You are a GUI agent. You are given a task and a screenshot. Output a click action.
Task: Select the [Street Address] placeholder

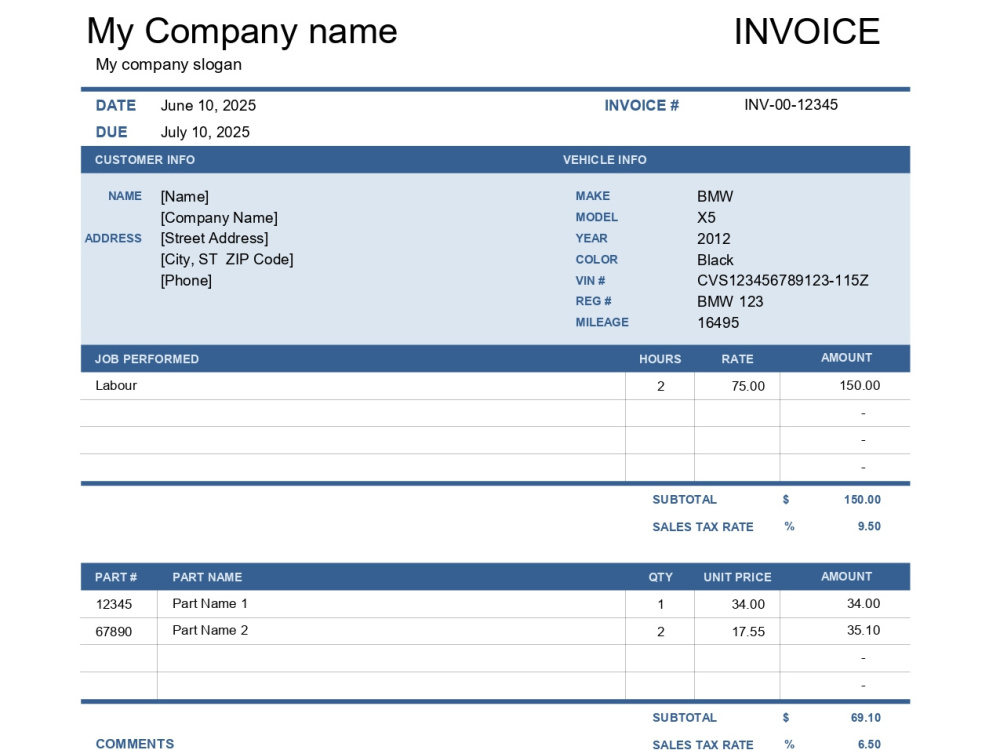coord(214,238)
